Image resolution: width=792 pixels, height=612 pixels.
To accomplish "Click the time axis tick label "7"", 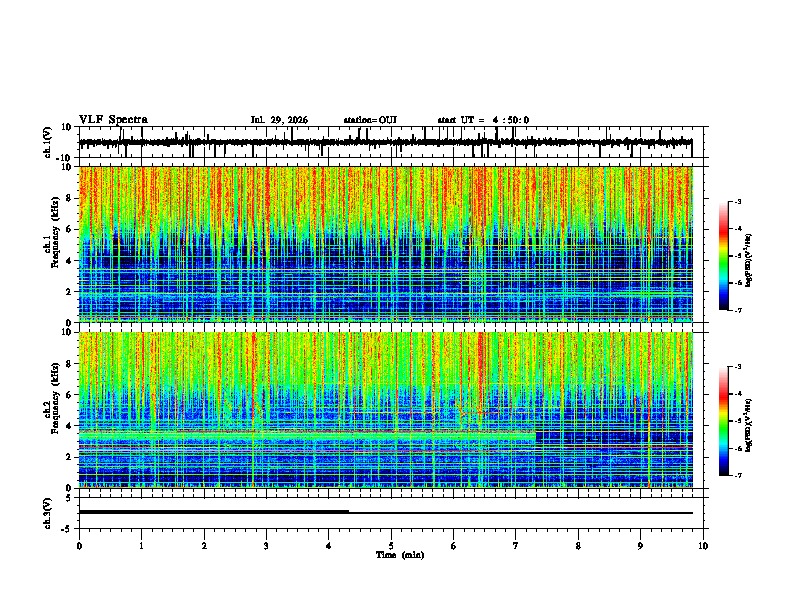I will click(516, 546).
